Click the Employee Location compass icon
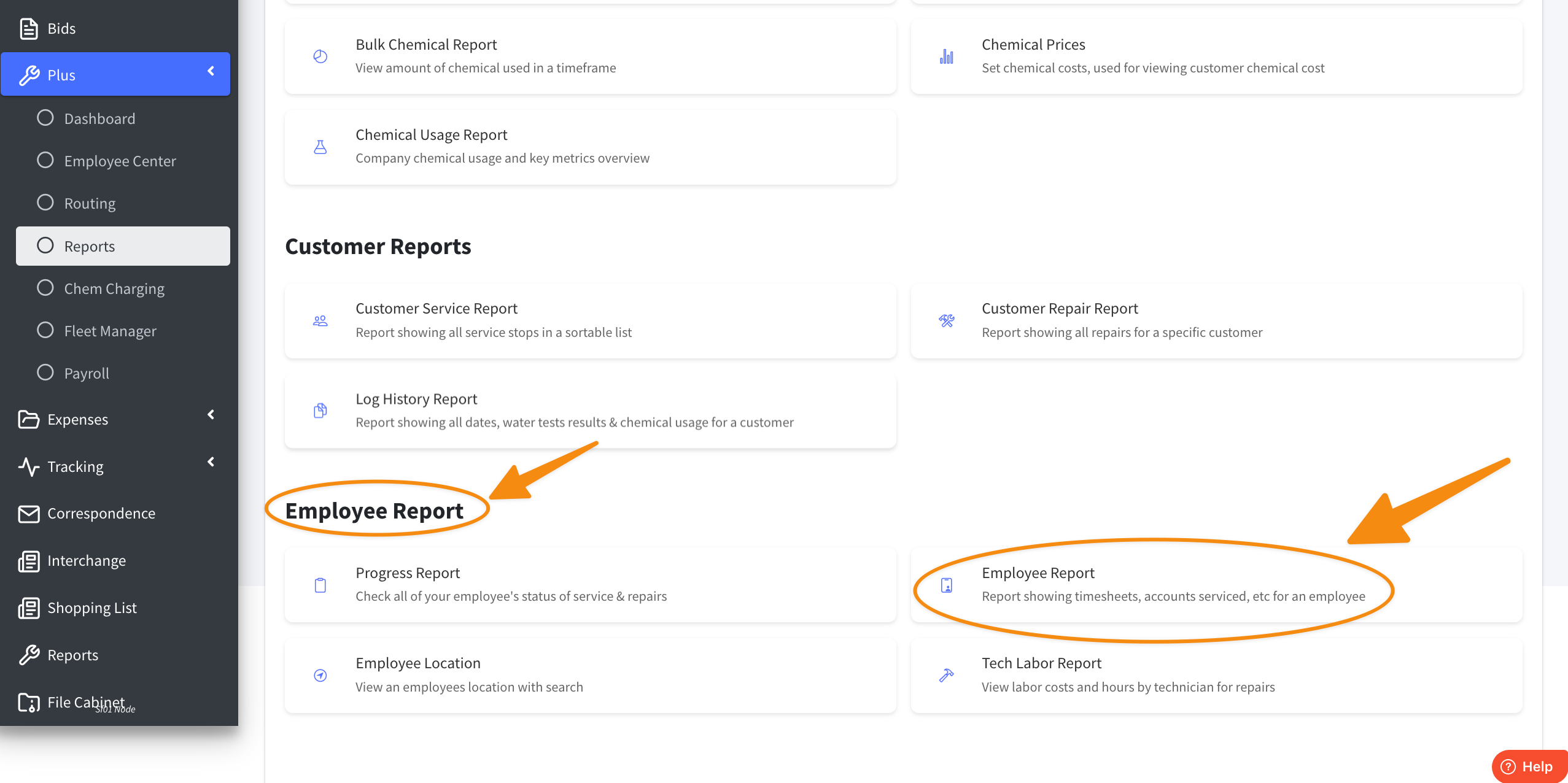The image size is (1568, 783). pos(320,675)
